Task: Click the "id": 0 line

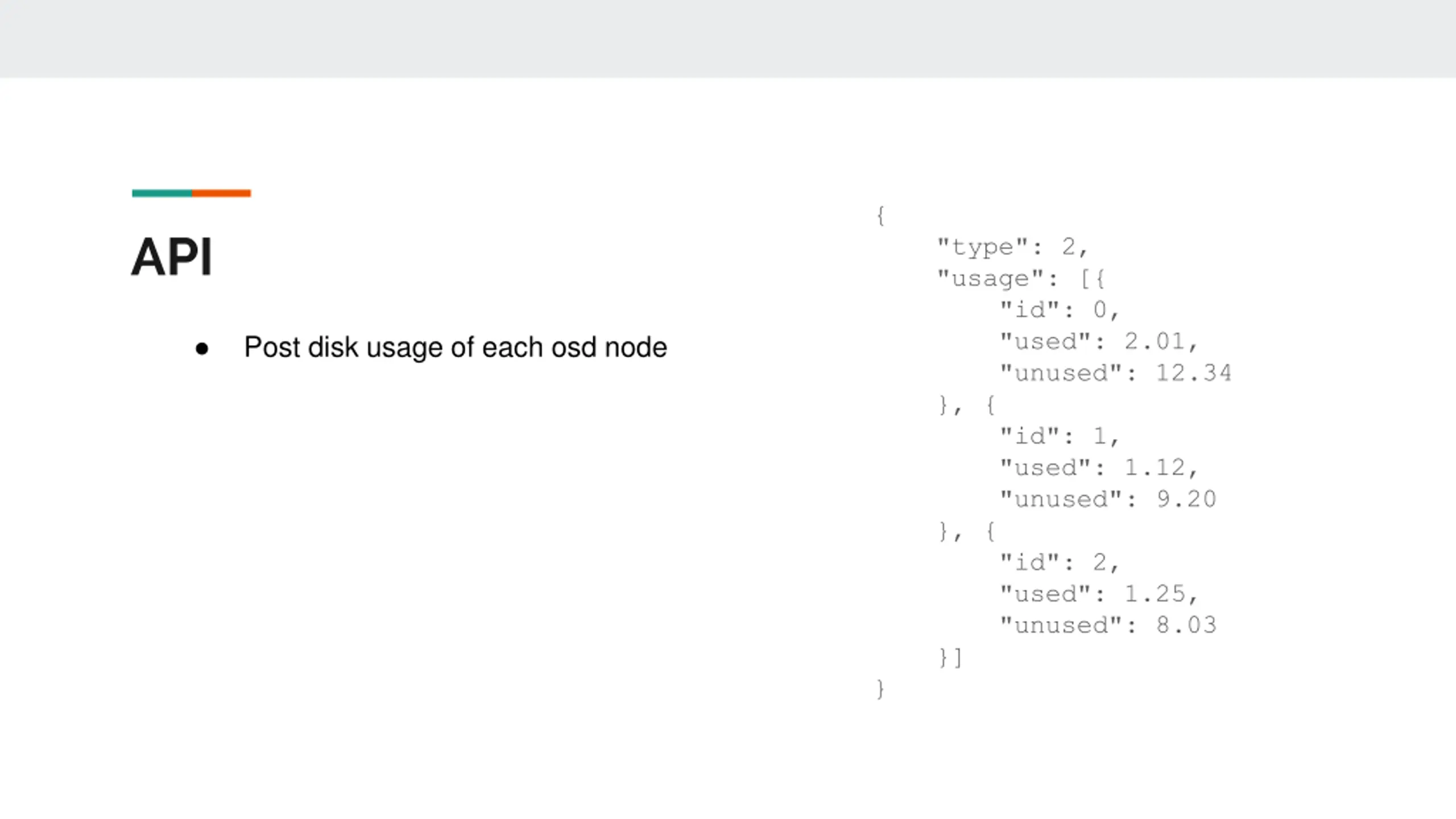Action: click(1059, 310)
